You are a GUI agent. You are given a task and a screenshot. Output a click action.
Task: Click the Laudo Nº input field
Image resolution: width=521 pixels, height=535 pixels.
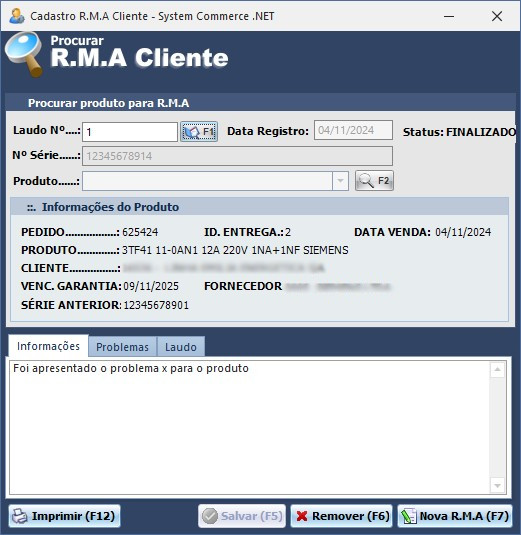click(x=130, y=132)
